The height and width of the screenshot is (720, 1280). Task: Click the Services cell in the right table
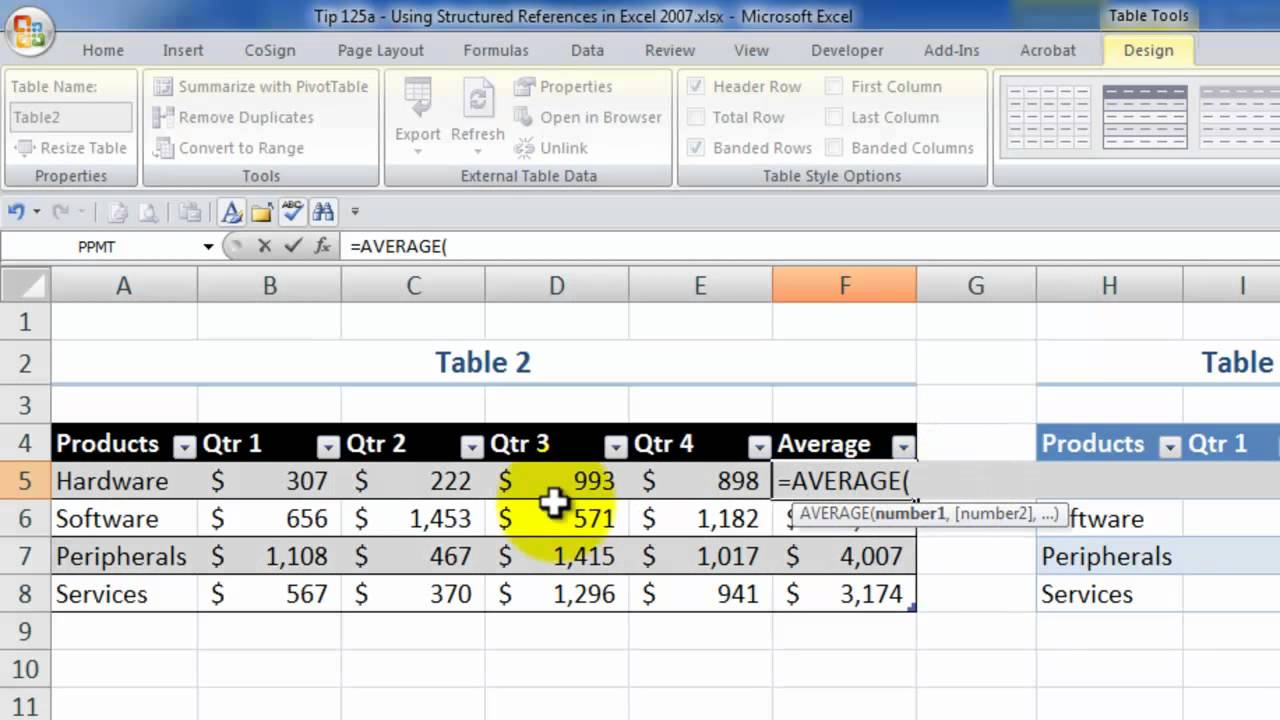1109,594
